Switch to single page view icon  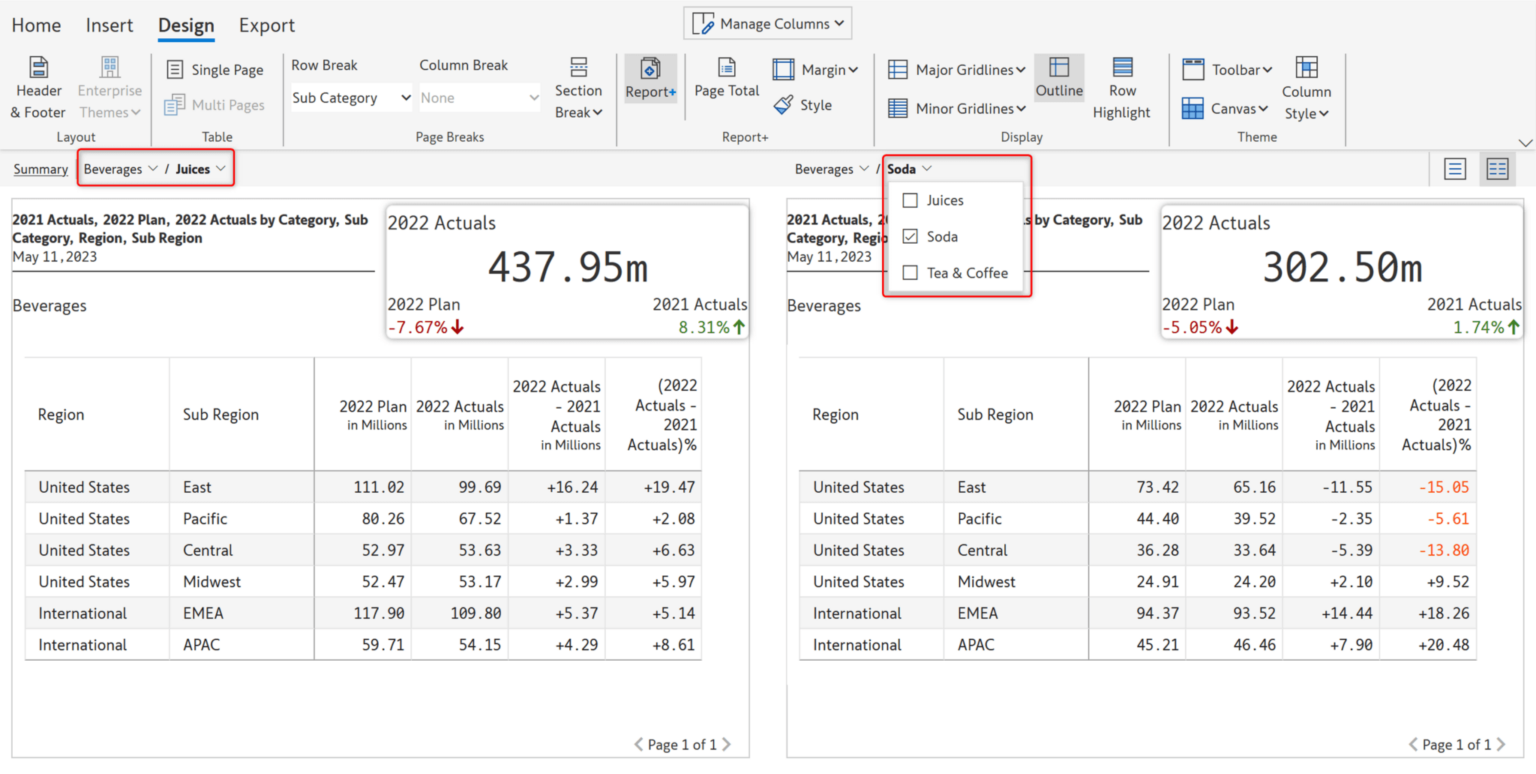1455,169
